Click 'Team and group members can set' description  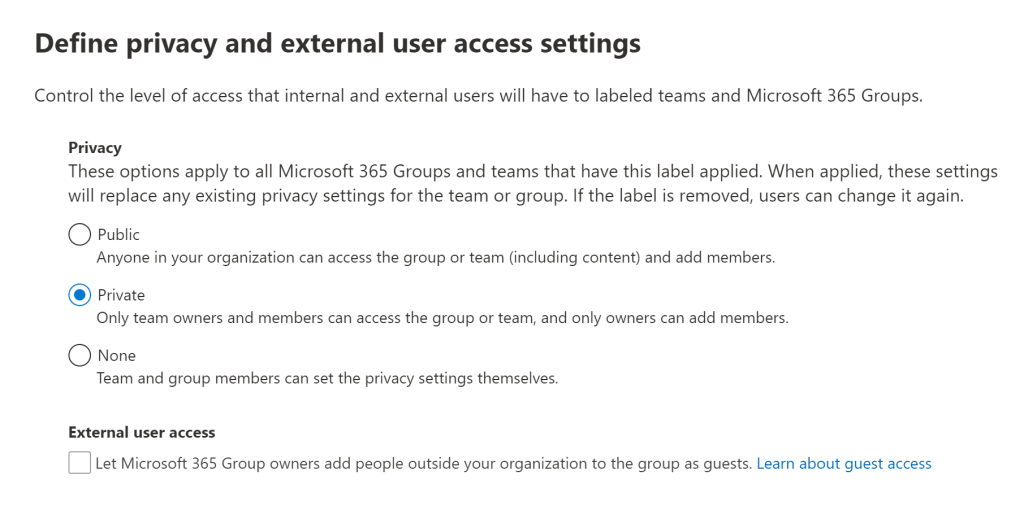(x=327, y=378)
